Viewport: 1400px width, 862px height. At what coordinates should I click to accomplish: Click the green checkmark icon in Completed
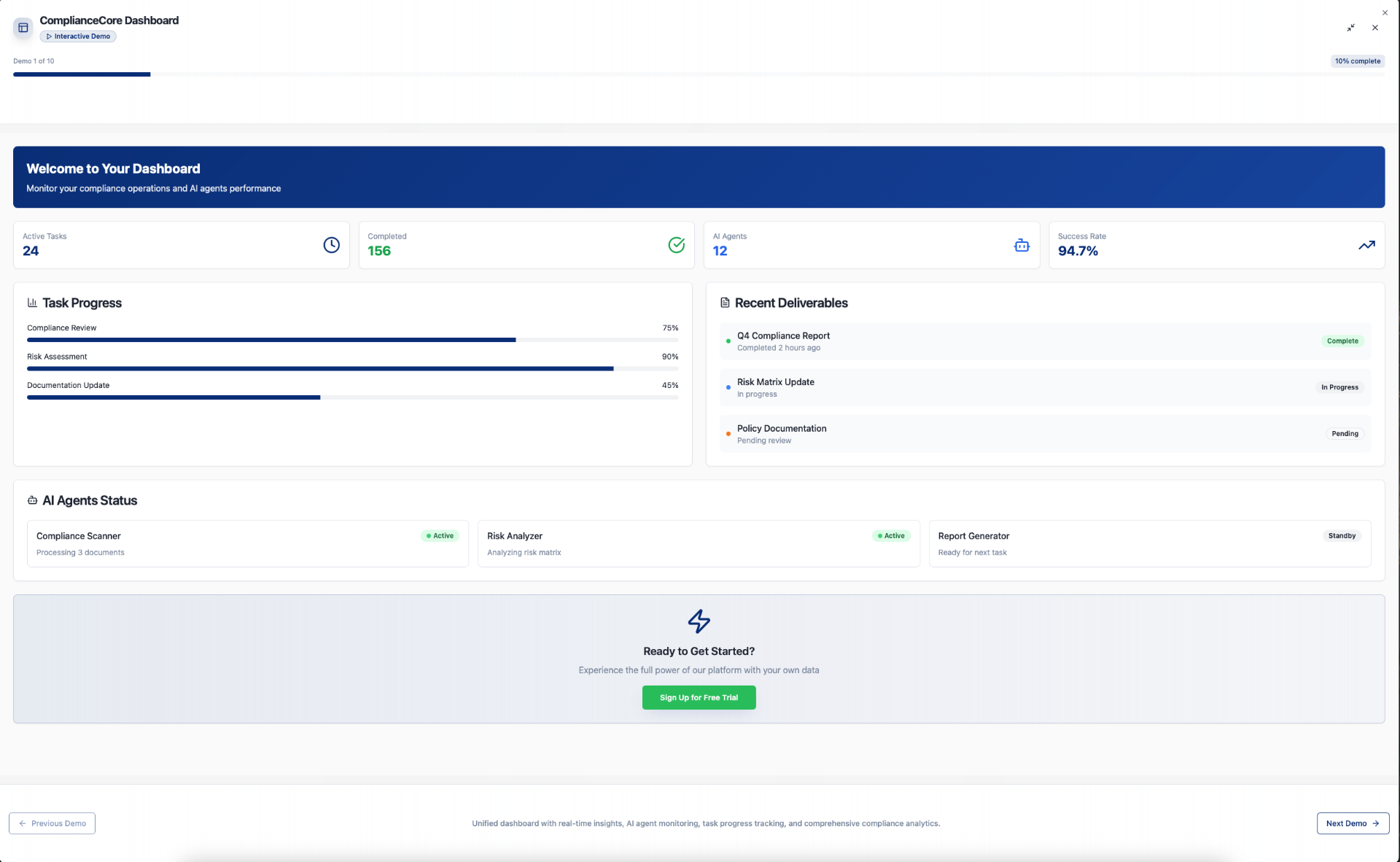point(676,245)
